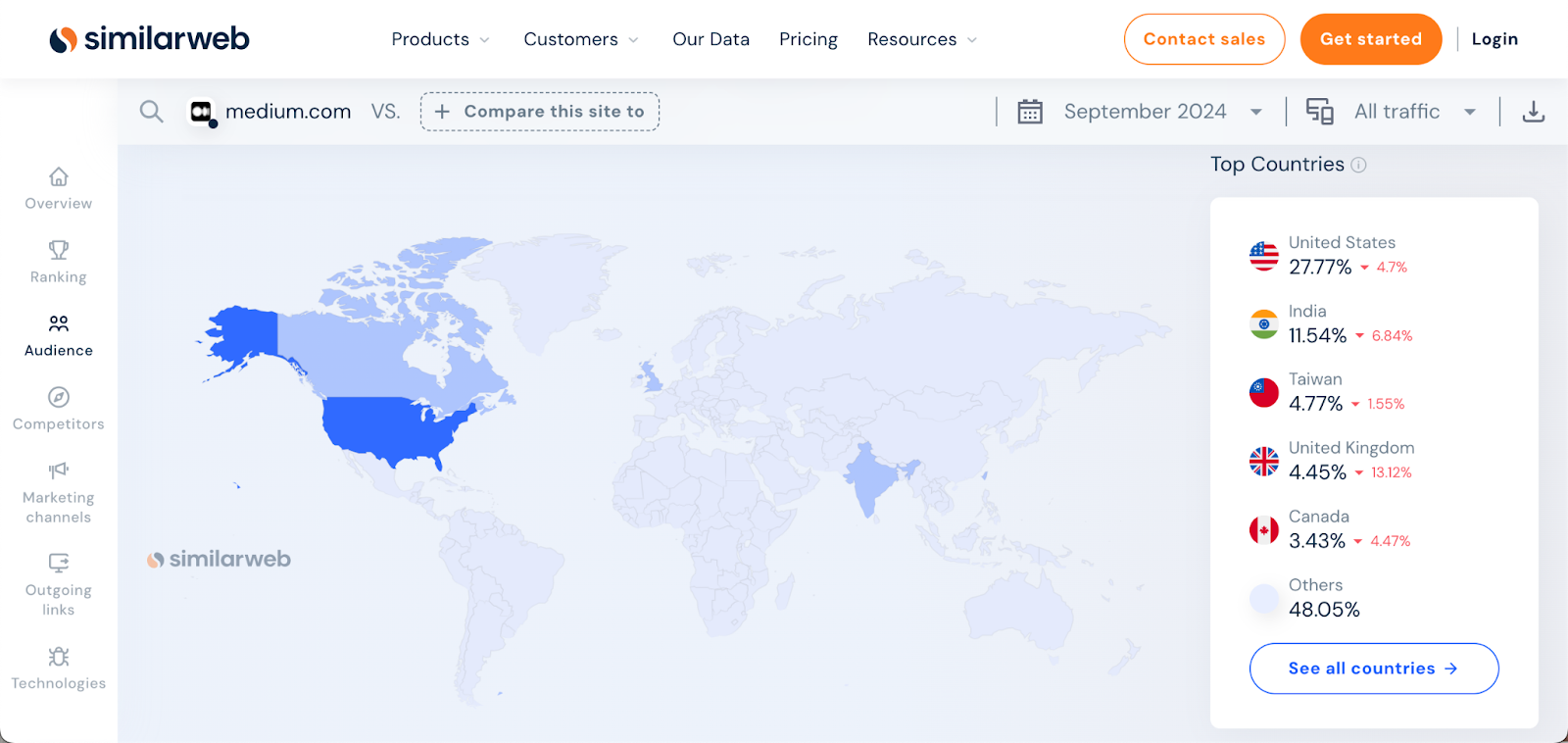Click the India 11.54% value
This screenshot has width=1568, height=743.
(x=1317, y=335)
